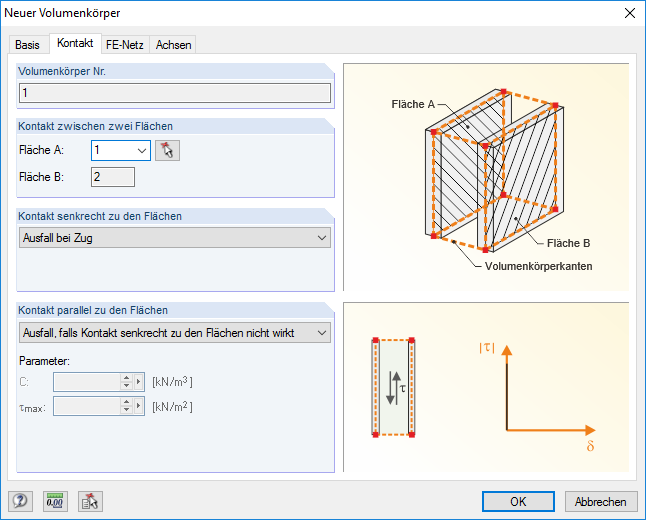Viewport: 646px width, 520px height.
Task: Click the Volumenkörper Nr. field
Action: click(x=175, y=93)
